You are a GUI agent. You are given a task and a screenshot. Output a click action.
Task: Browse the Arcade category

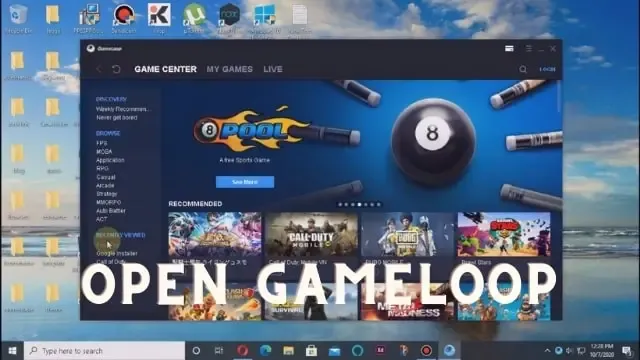[105, 185]
